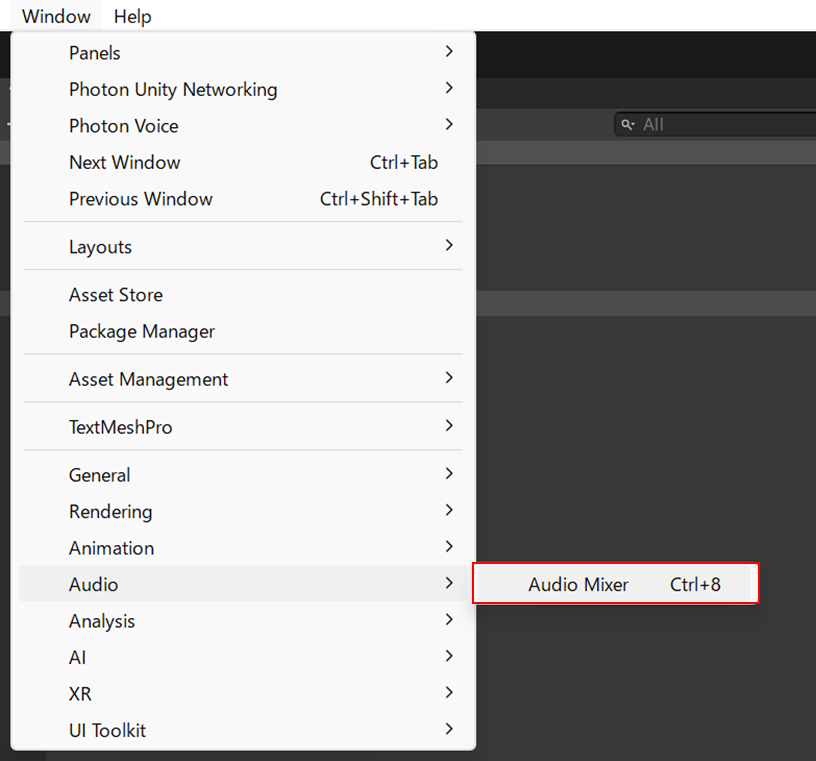Expand the General submenu

(243, 475)
